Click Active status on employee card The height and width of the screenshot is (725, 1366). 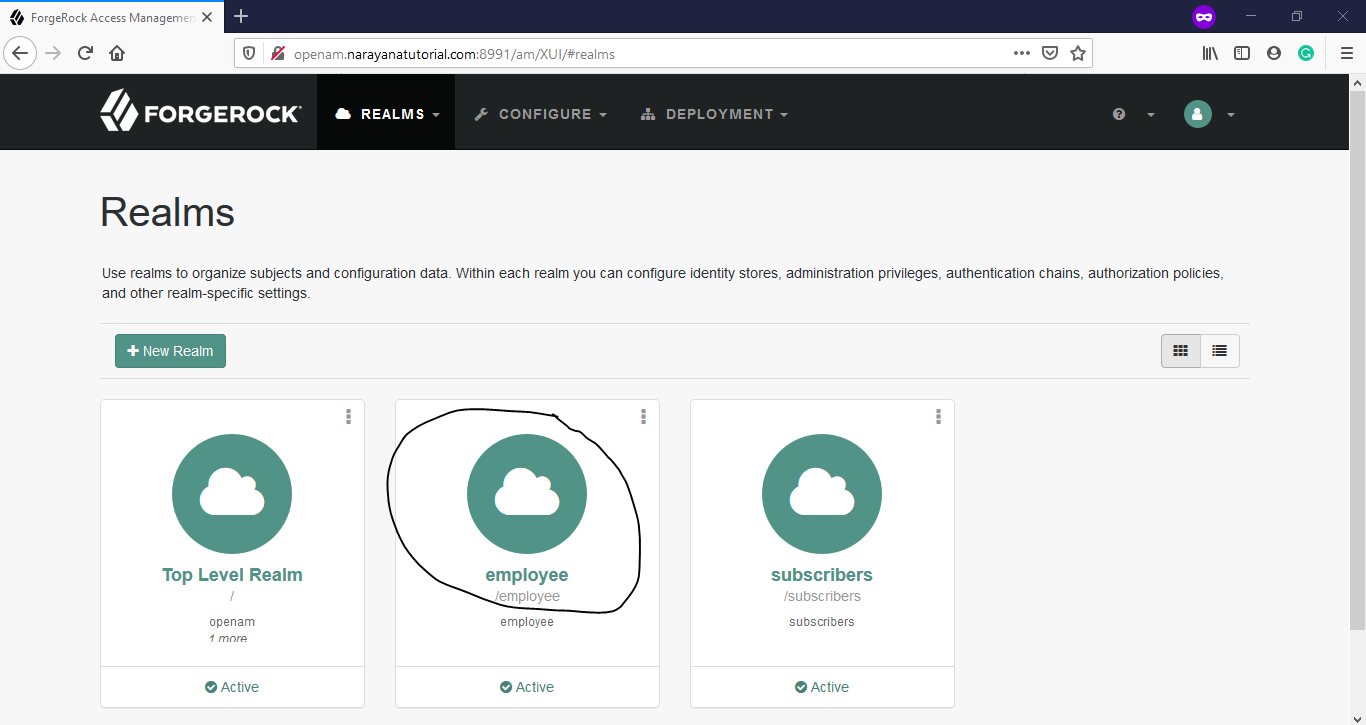click(527, 687)
